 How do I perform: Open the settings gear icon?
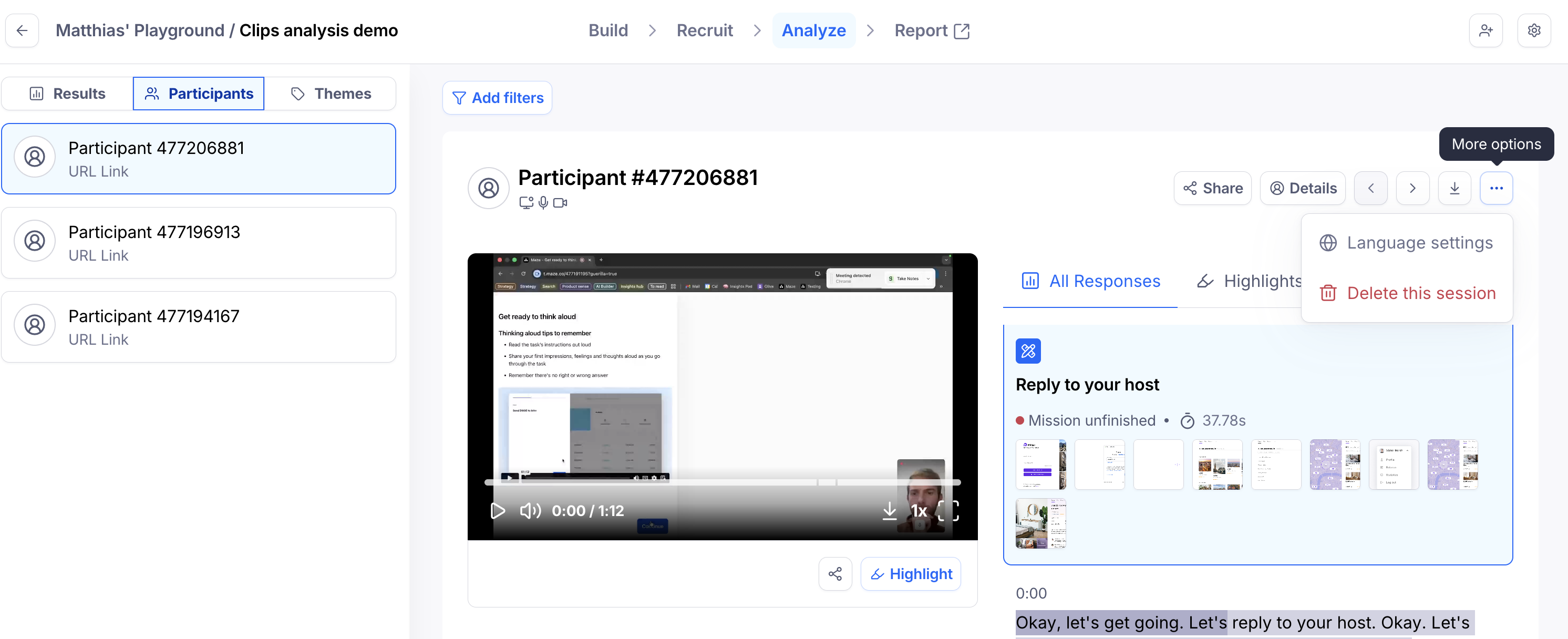[1534, 30]
